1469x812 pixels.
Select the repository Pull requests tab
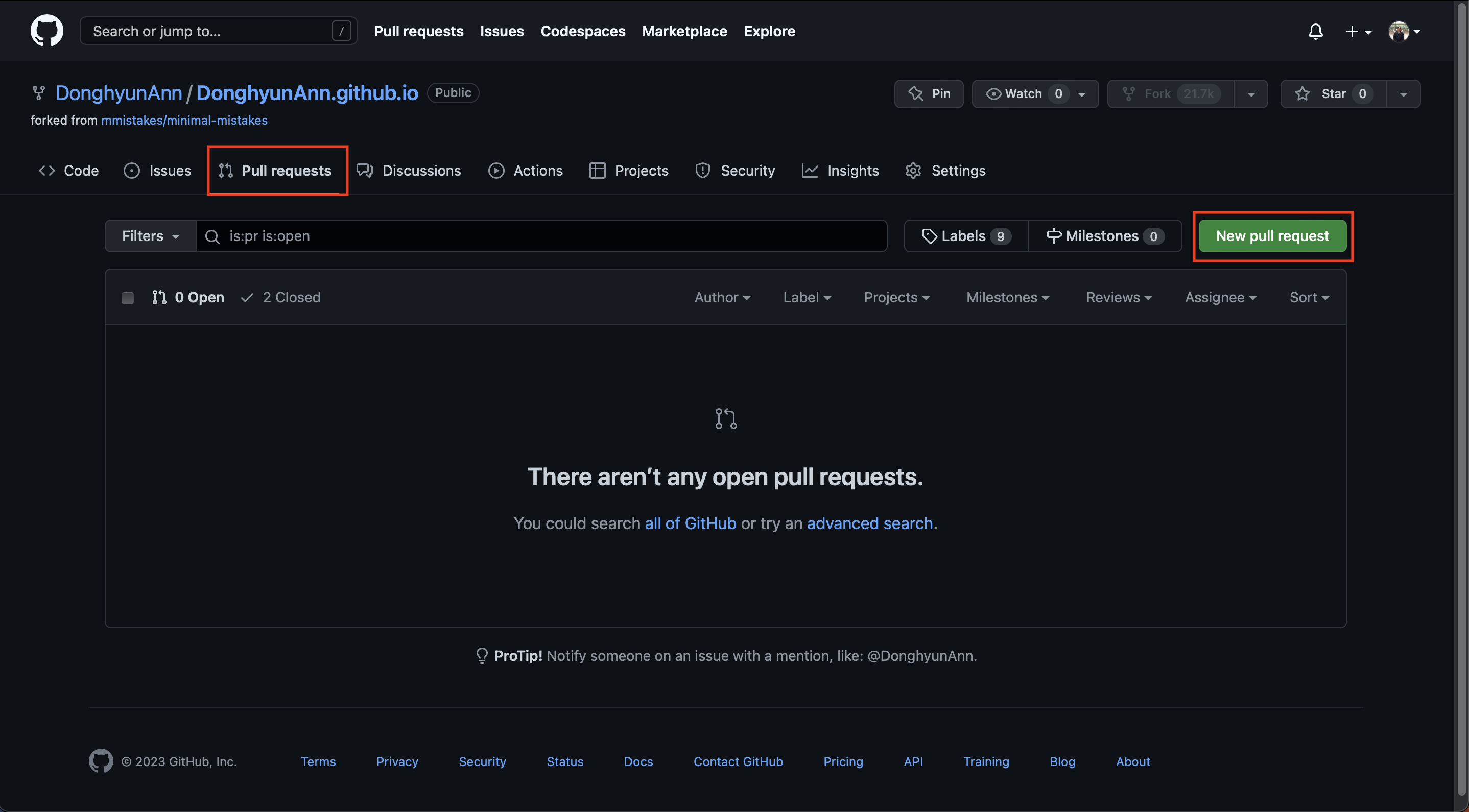[275, 171]
